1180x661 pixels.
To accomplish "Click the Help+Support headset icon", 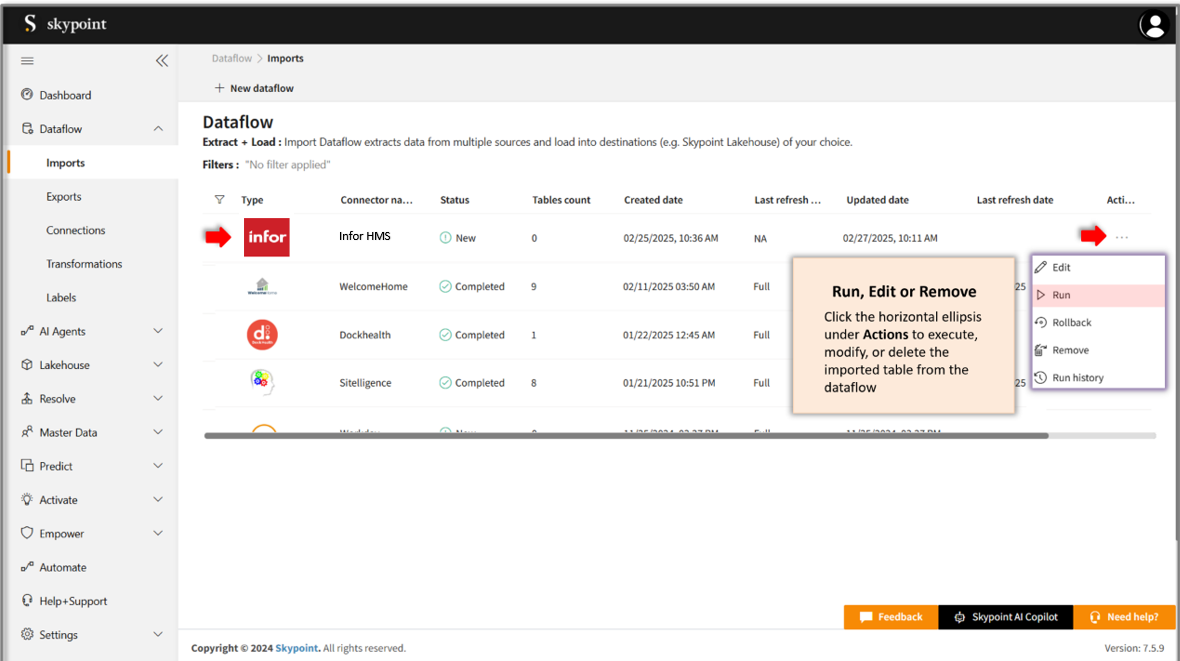I will [27, 600].
